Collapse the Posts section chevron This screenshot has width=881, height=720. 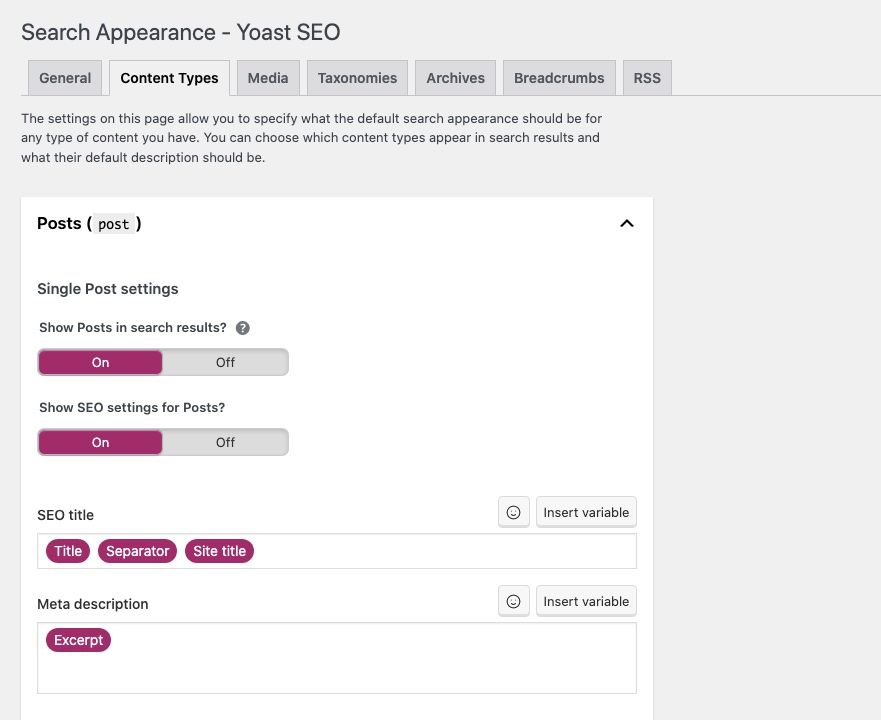(x=627, y=223)
